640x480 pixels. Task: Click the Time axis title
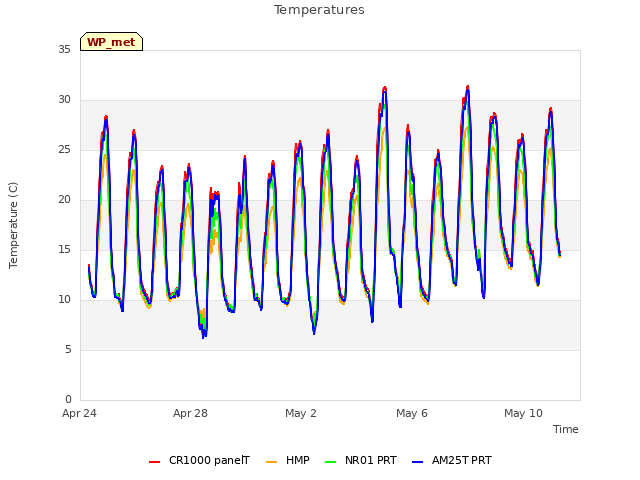566,429
